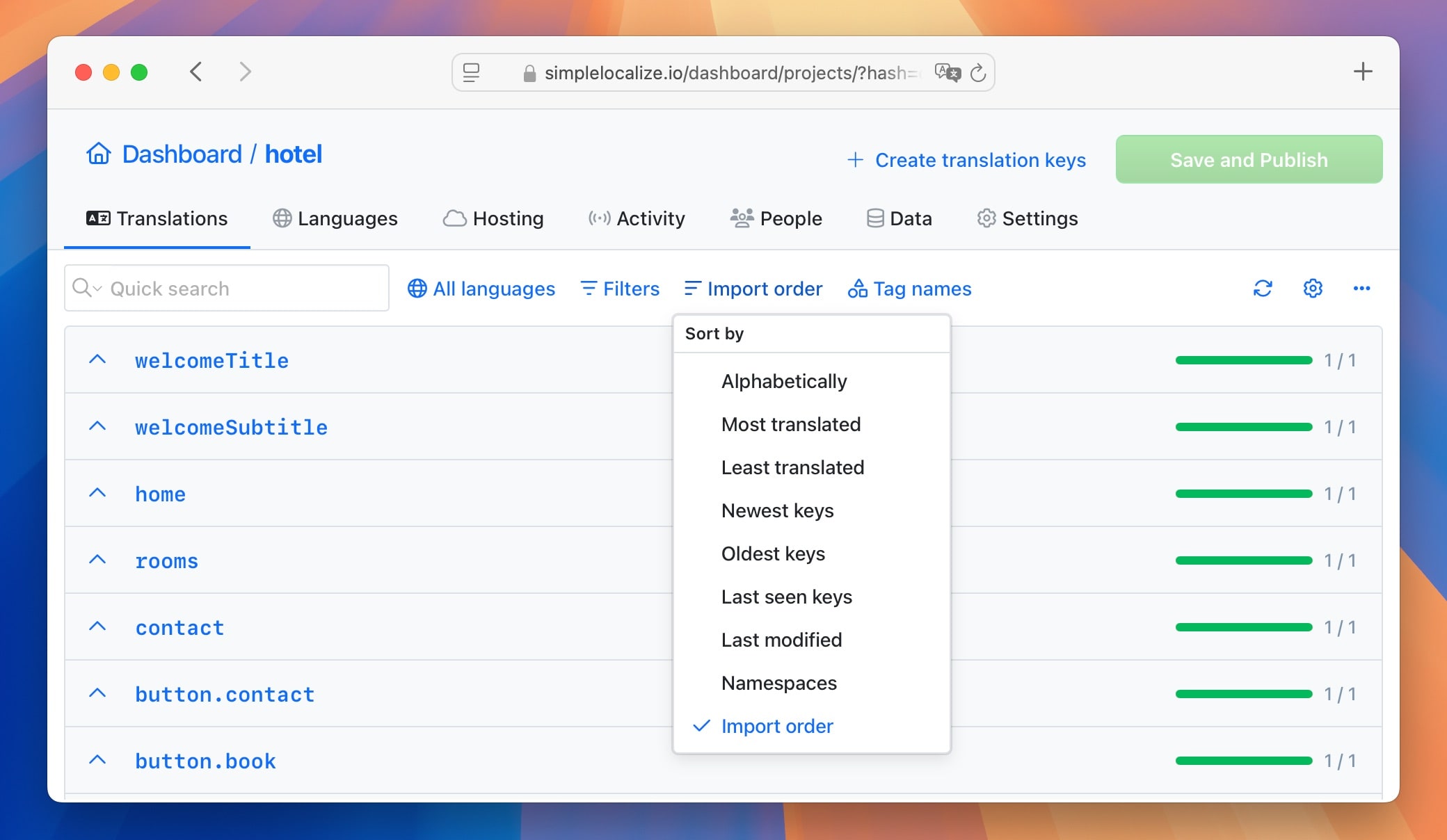Collapse the rooms key row
The height and width of the screenshot is (840, 1447).
pyautogui.click(x=97, y=560)
